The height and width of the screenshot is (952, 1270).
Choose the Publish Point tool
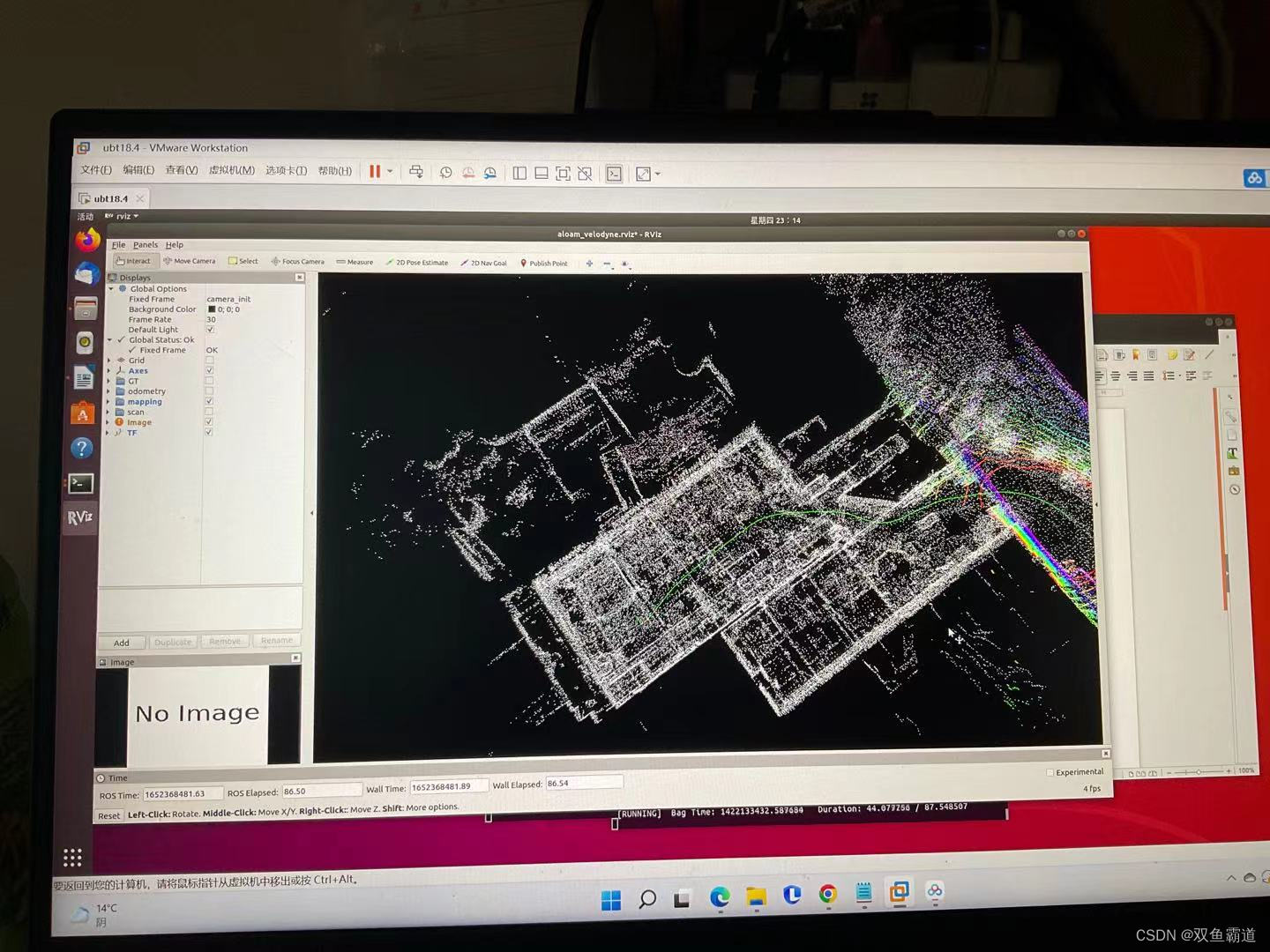coord(543,263)
